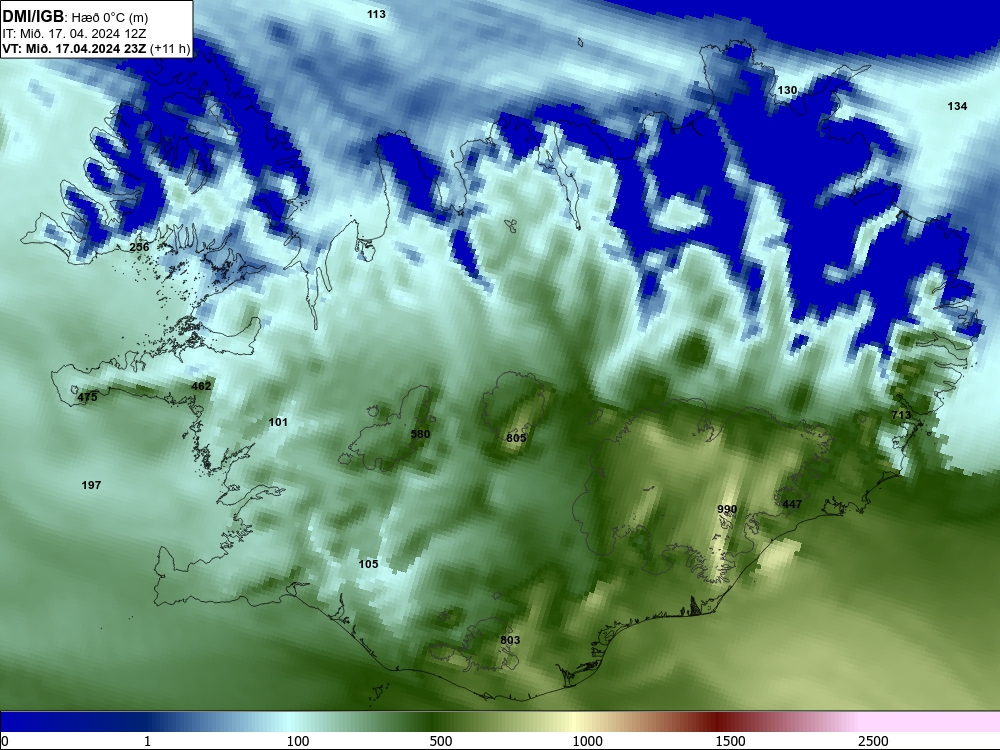1000x750 pixels.
Task: Click the 0 tick label on the color scale
Action: (x=5, y=741)
